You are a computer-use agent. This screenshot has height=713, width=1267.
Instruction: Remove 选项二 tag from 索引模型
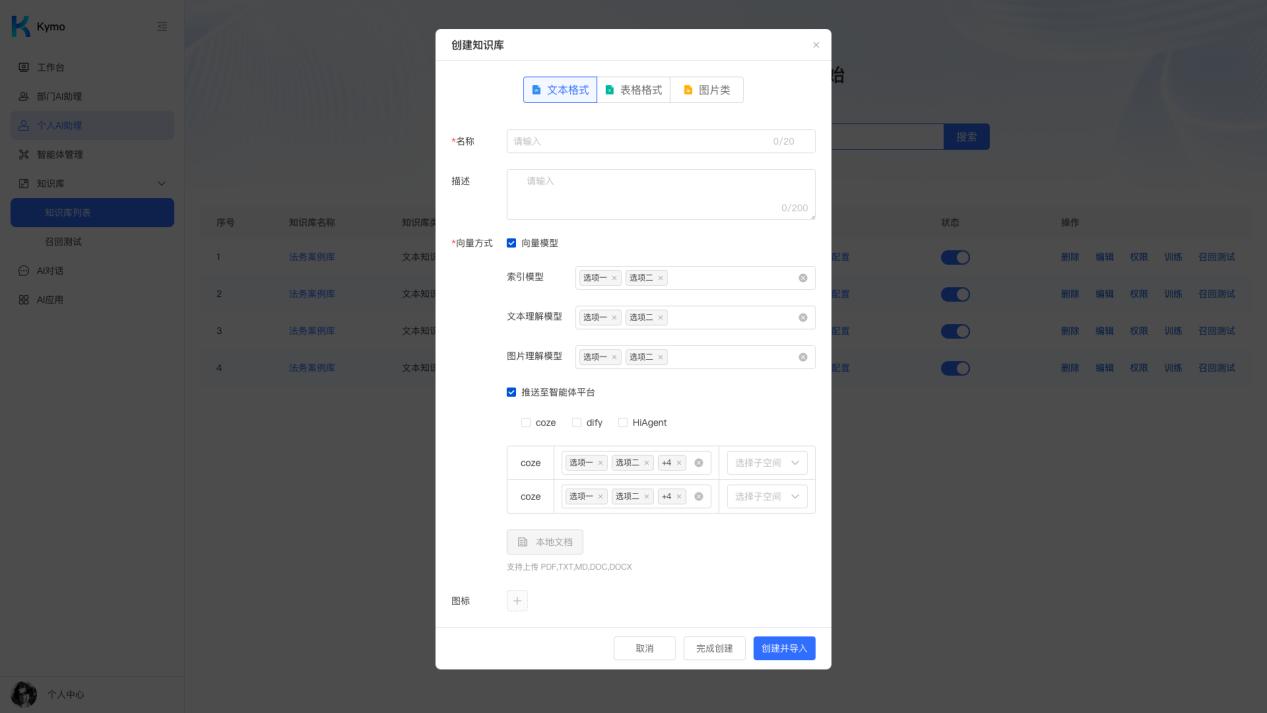point(660,278)
